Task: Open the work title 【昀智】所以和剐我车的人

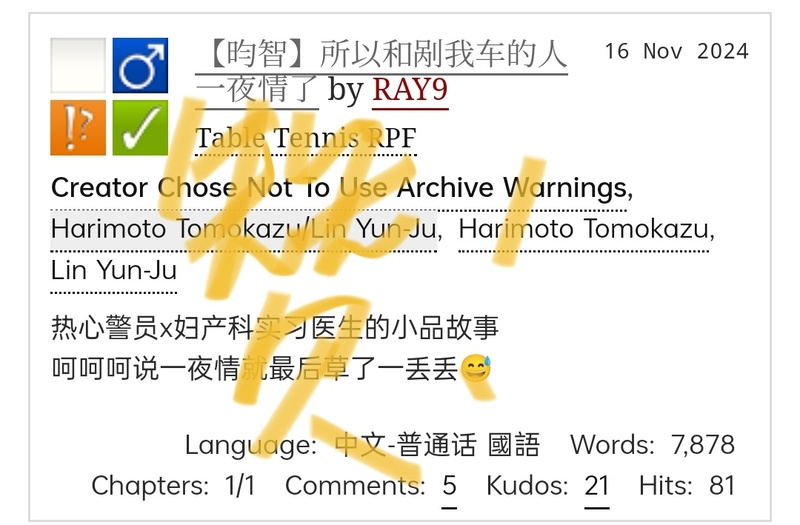Action: pos(382,54)
